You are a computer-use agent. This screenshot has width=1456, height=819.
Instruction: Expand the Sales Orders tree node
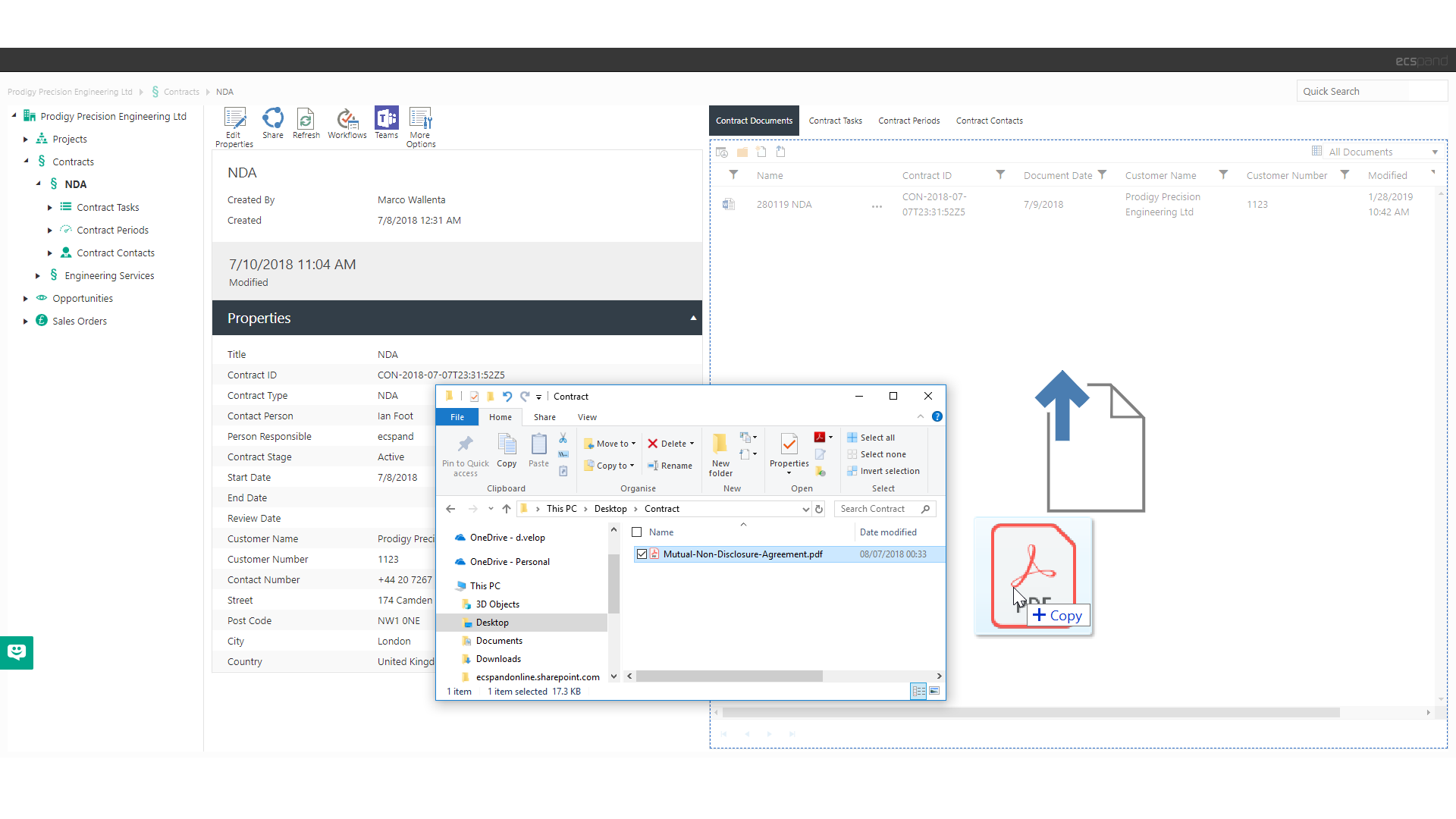[x=26, y=322]
